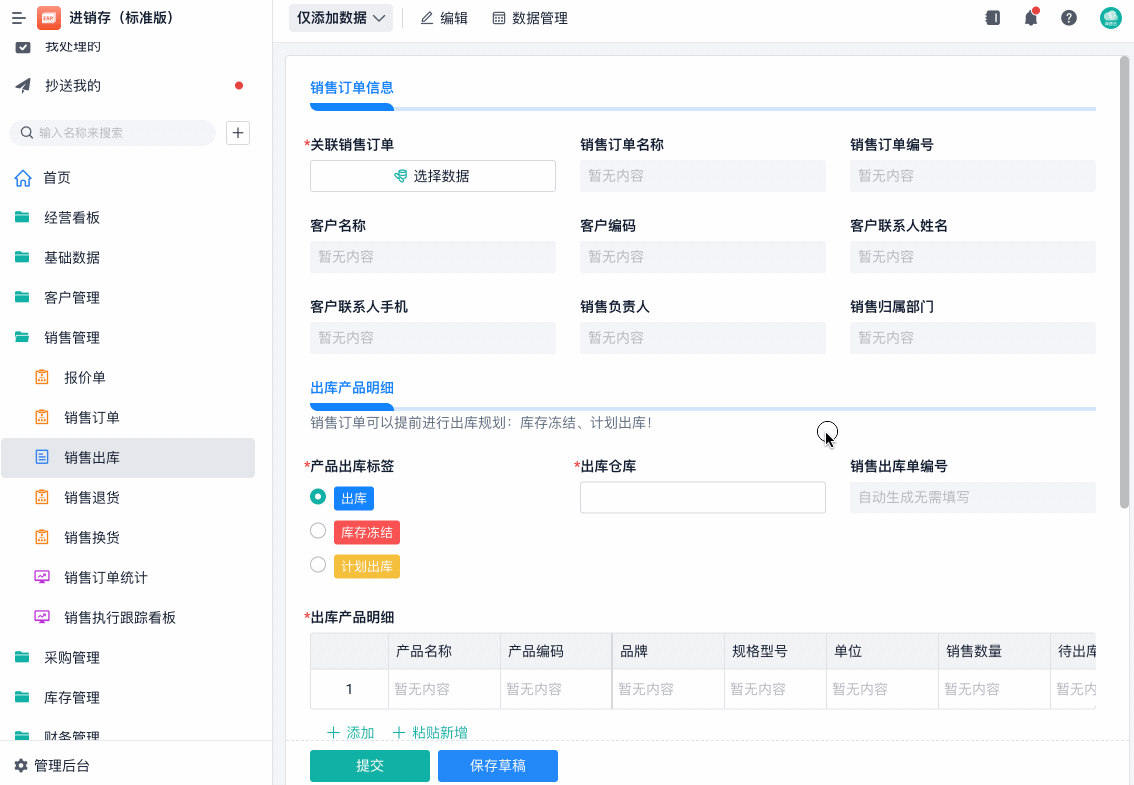Click the 库存管理 folder icon

(22, 697)
